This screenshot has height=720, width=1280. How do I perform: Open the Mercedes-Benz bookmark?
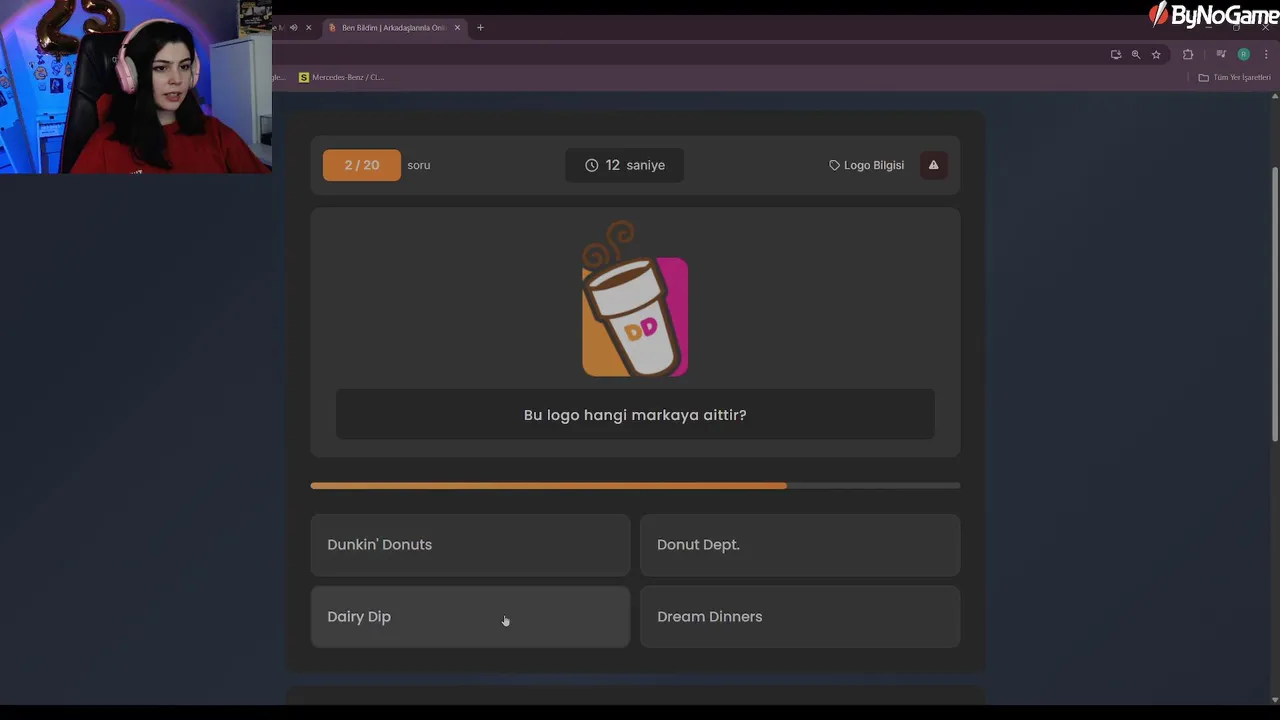(x=342, y=77)
